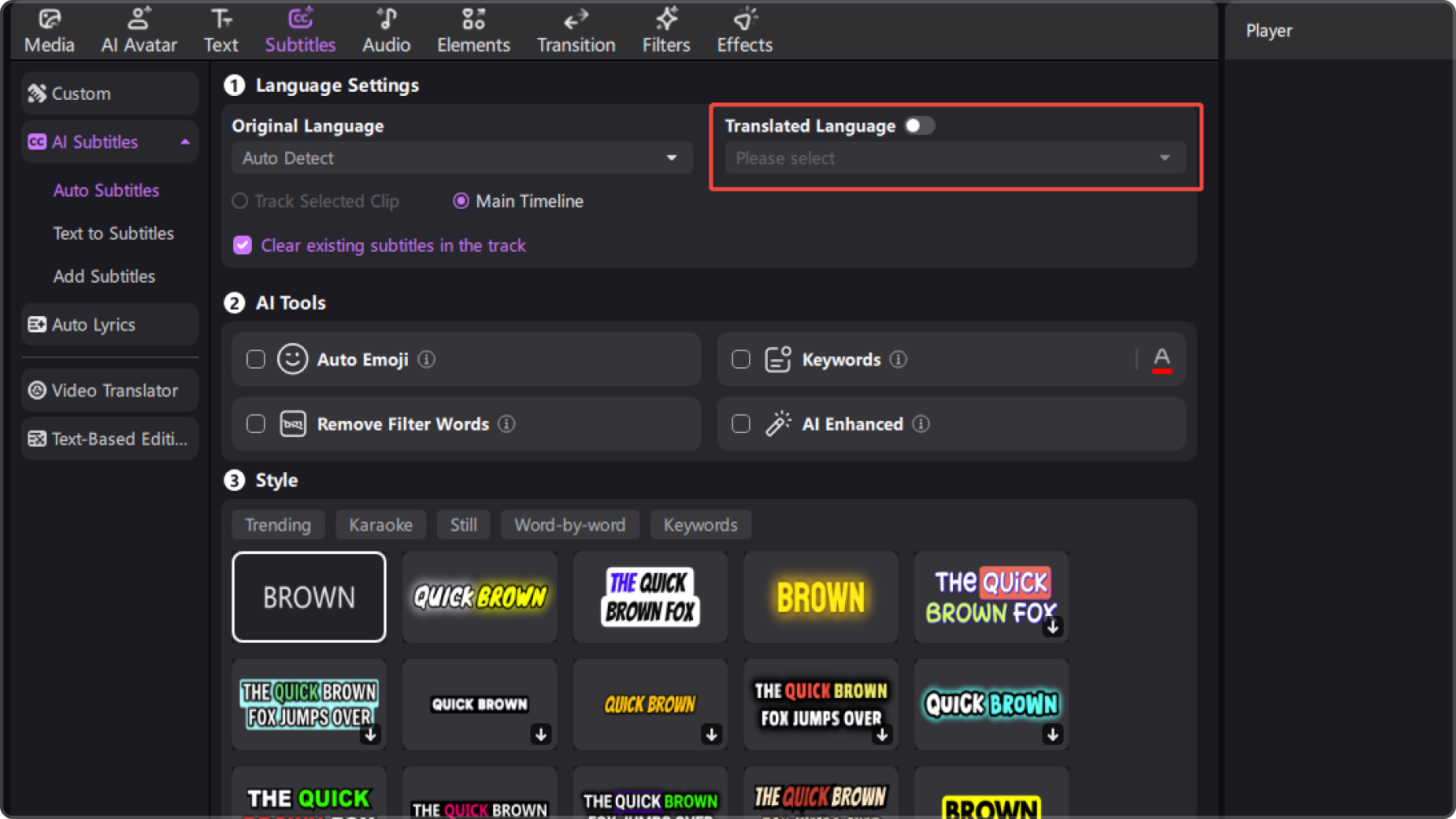Open the Transition tab
This screenshot has height=819, width=1456.
(x=576, y=31)
